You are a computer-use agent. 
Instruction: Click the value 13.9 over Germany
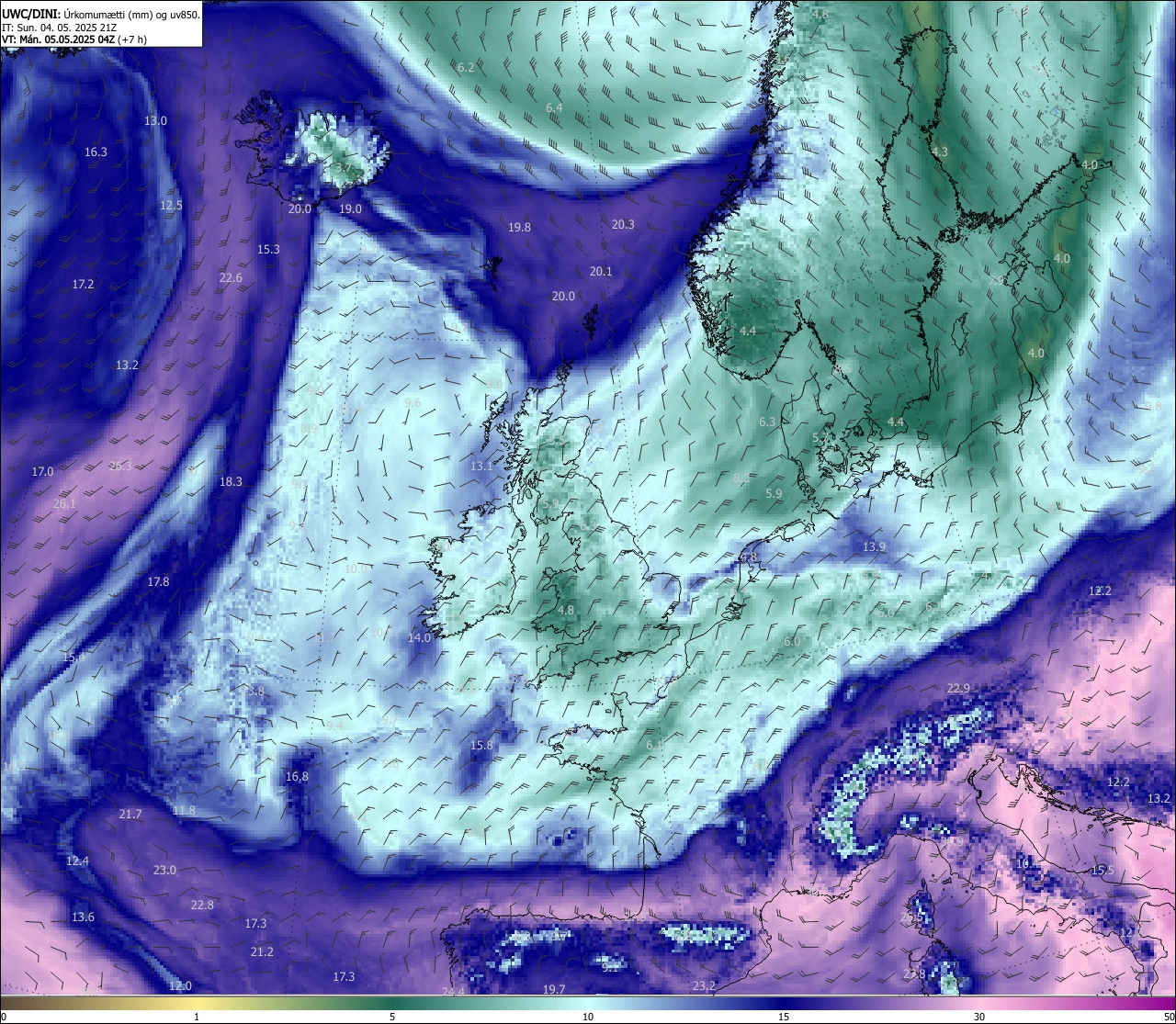coord(874,547)
